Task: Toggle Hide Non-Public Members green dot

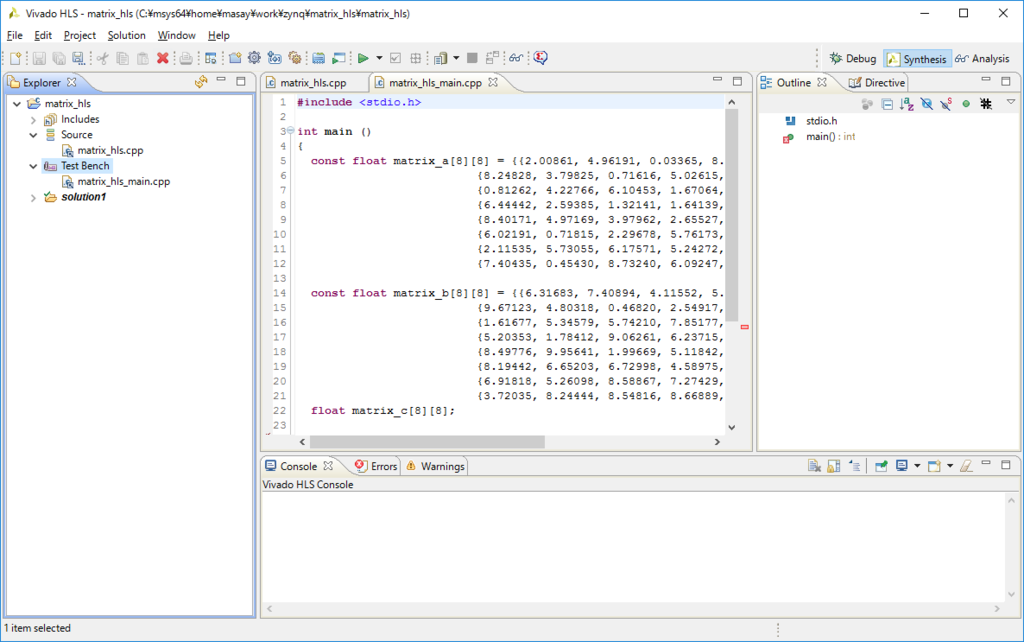Action: click(x=966, y=104)
